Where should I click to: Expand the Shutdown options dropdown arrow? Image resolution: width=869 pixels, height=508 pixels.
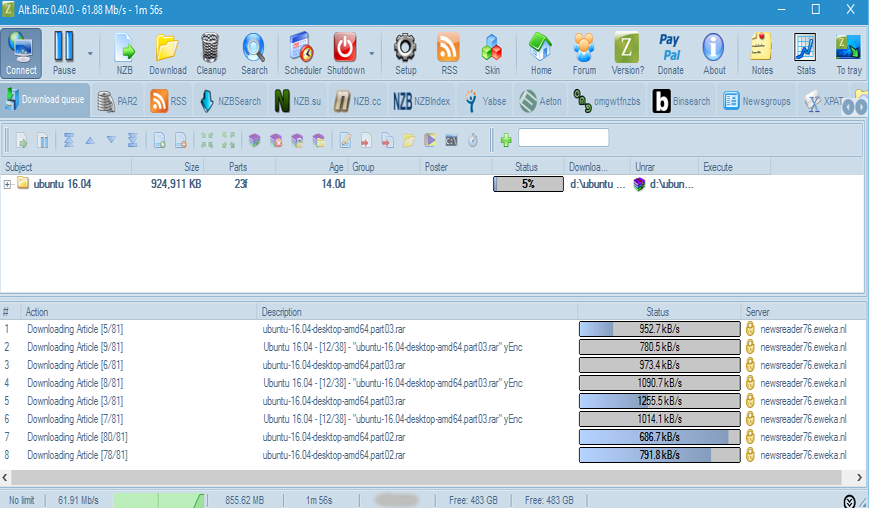point(372,54)
